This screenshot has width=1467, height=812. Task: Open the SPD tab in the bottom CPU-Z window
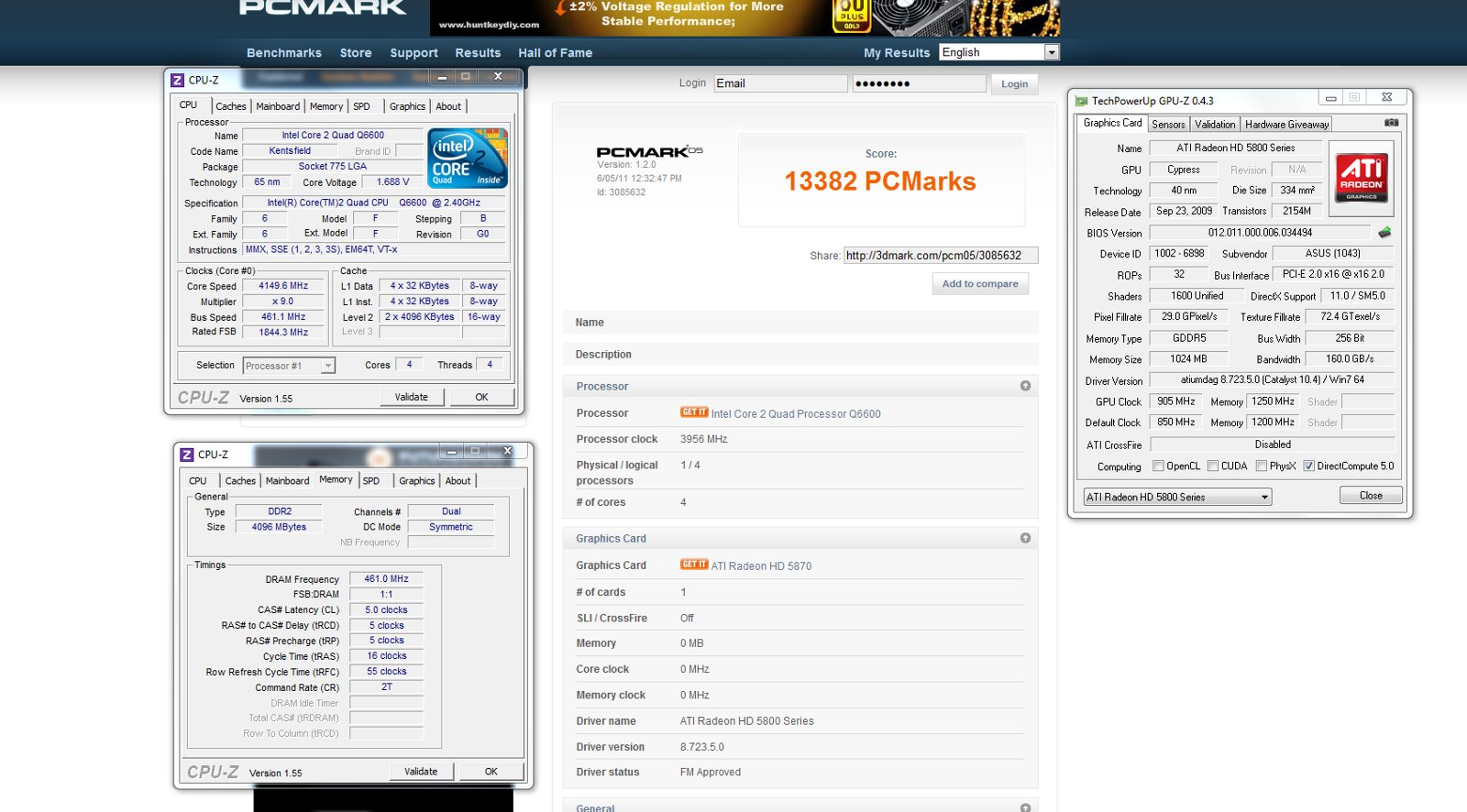click(371, 480)
